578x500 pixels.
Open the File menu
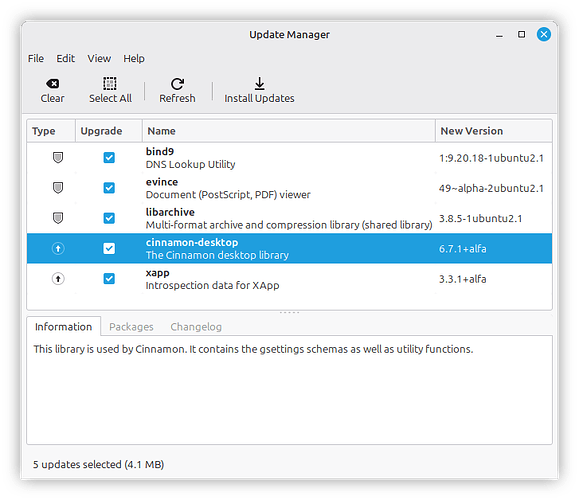pyautogui.click(x=36, y=59)
